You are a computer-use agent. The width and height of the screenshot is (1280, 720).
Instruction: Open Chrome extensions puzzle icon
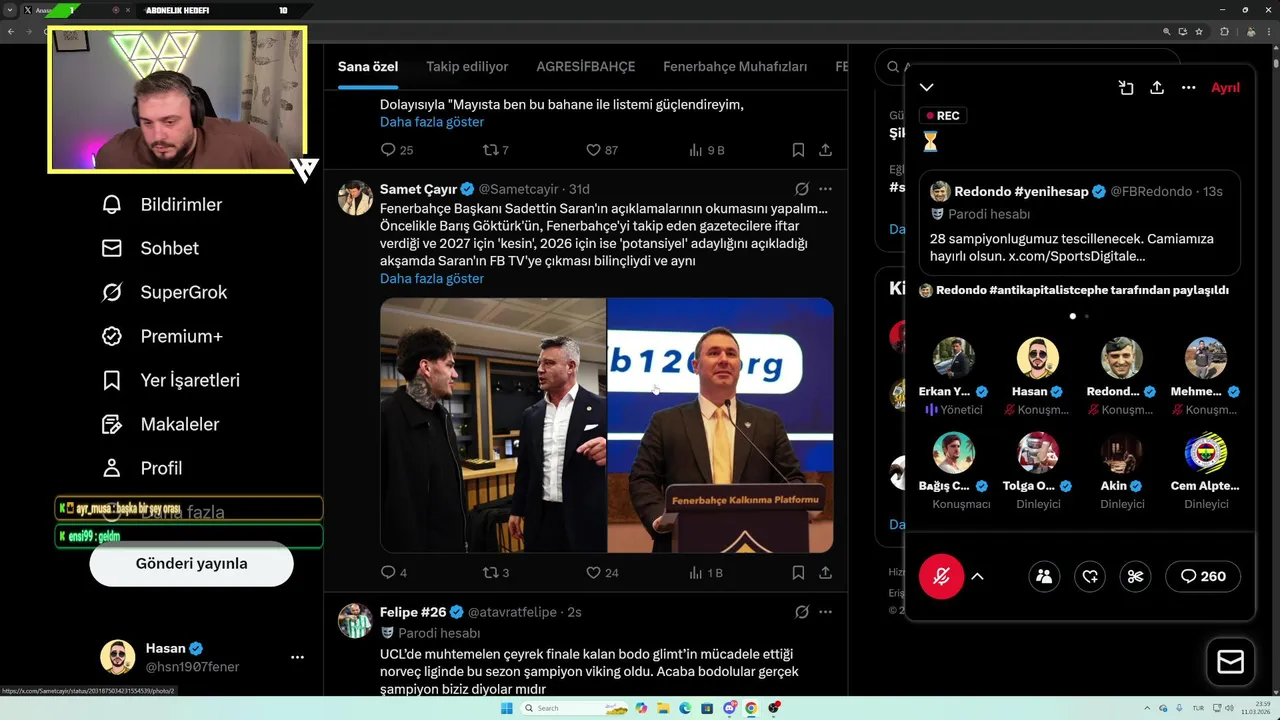coord(1224,31)
